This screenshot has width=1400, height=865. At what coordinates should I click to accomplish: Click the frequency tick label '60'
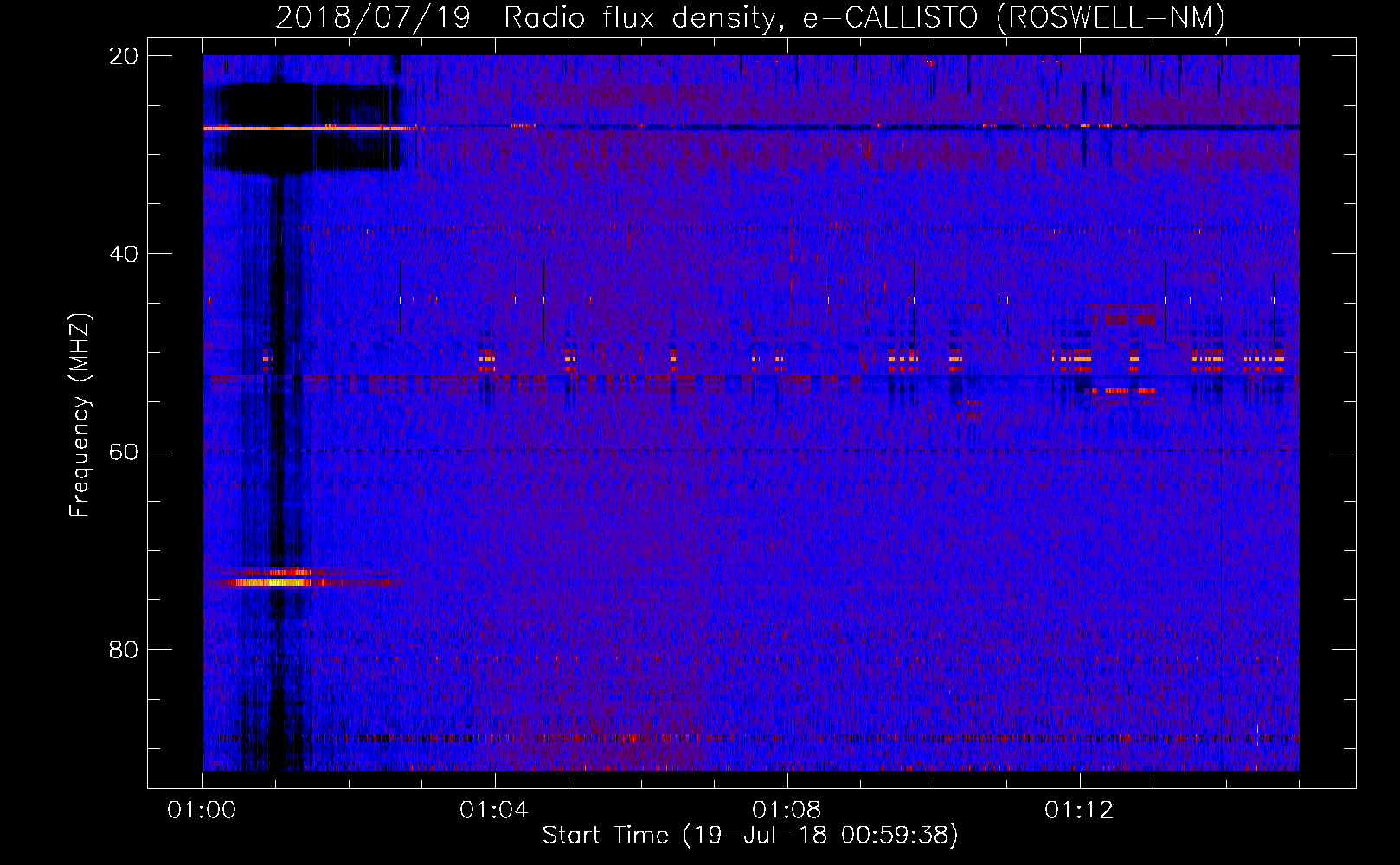click(124, 452)
